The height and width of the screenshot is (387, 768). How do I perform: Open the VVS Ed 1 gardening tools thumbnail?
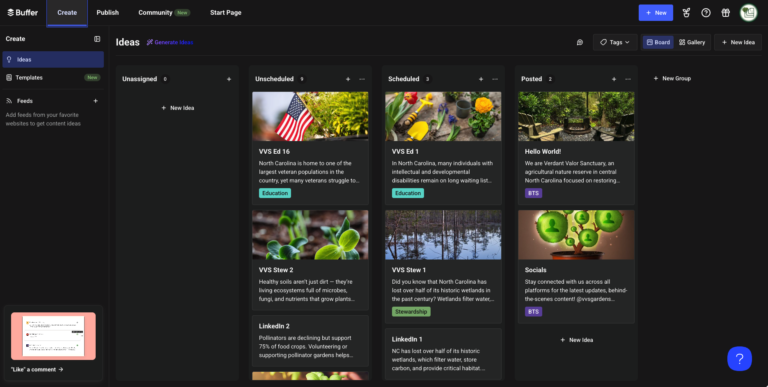(443, 116)
